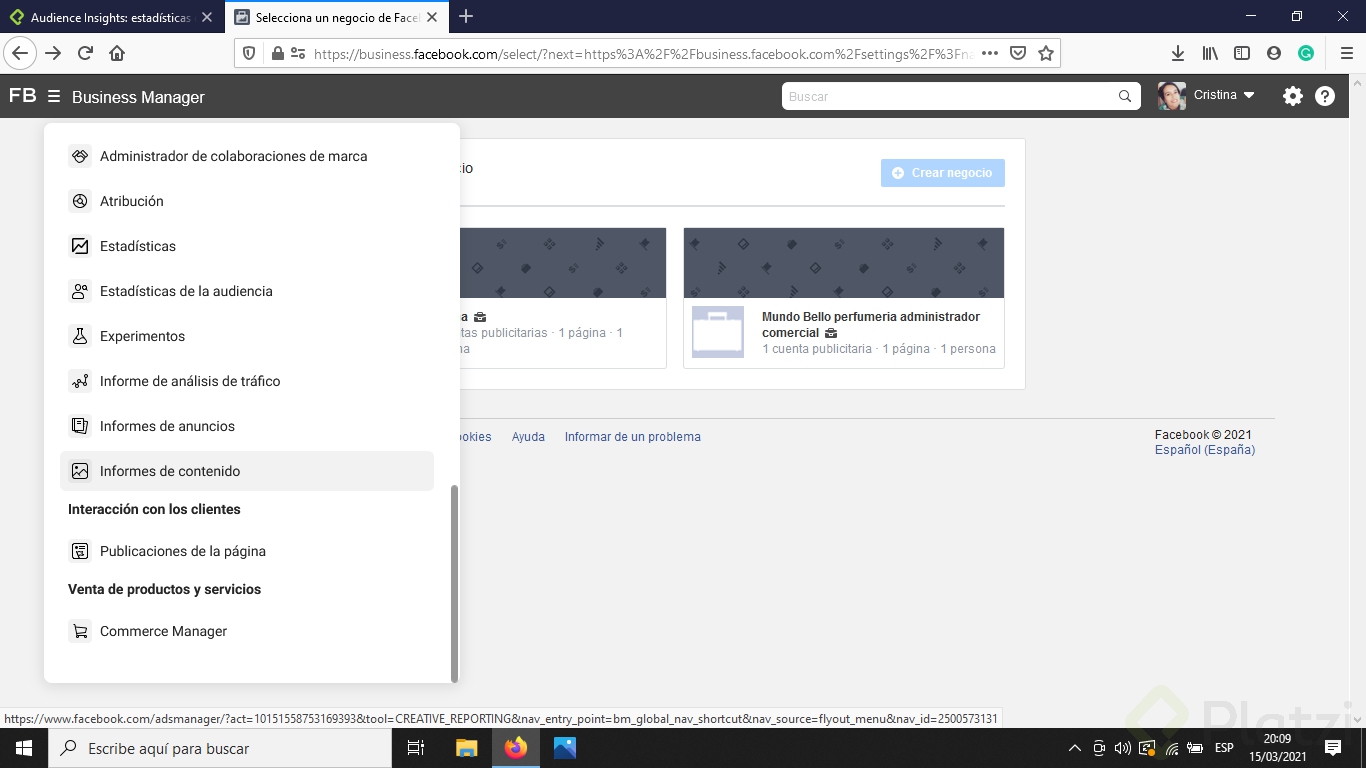This screenshot has height=768, width=1366.
Task: Go back with browser back arrow
Action: click(20, 53)
